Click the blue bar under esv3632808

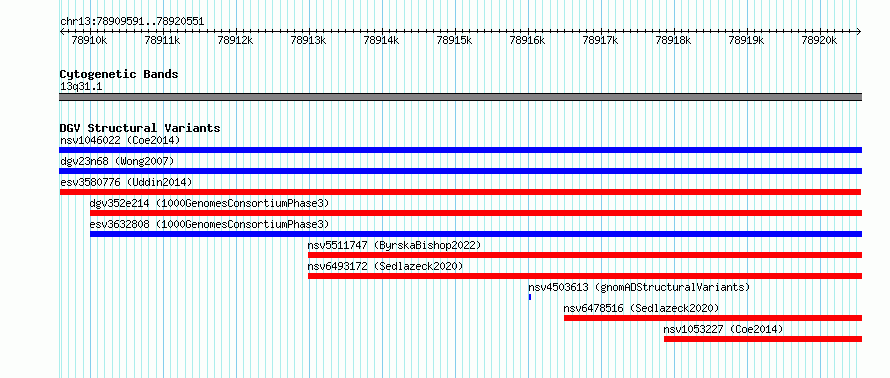tap(476, 234)
